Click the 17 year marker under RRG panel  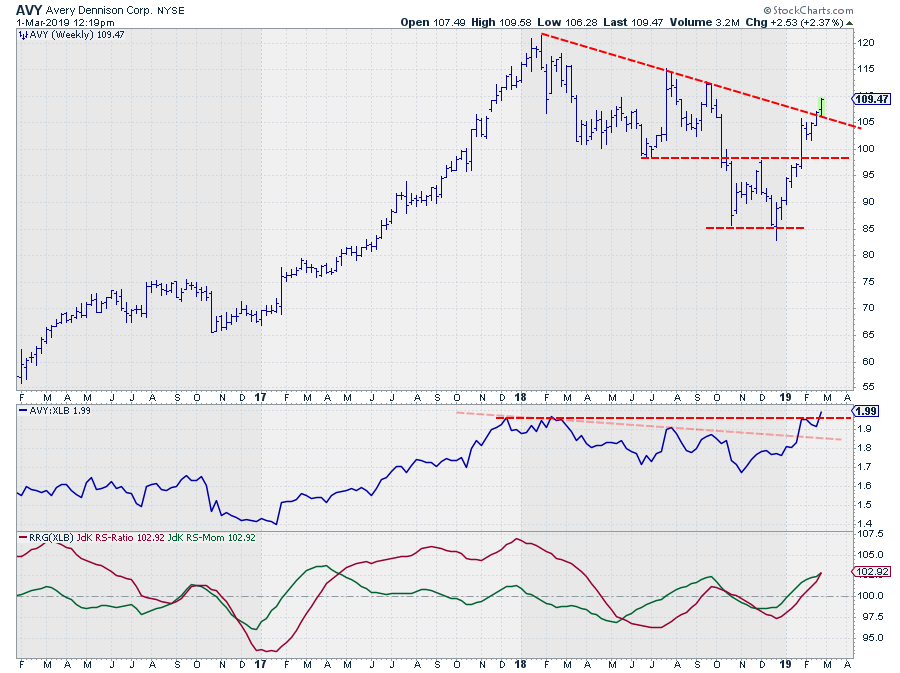coord(260,664)
